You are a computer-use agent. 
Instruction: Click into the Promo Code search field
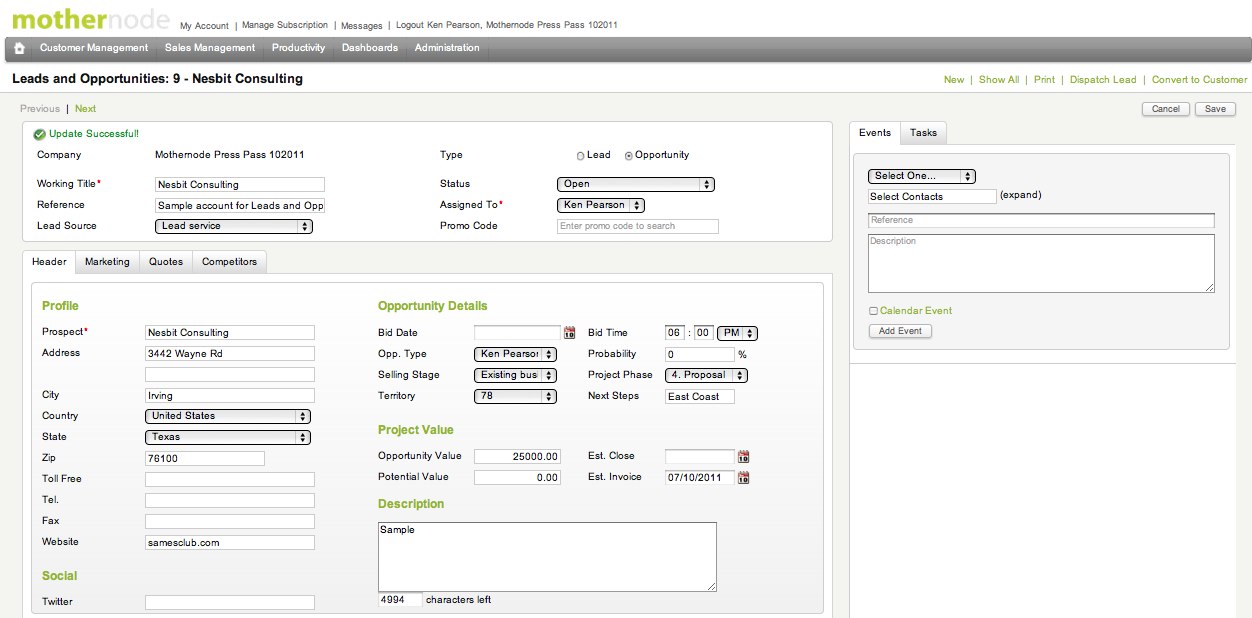point(637,226)
